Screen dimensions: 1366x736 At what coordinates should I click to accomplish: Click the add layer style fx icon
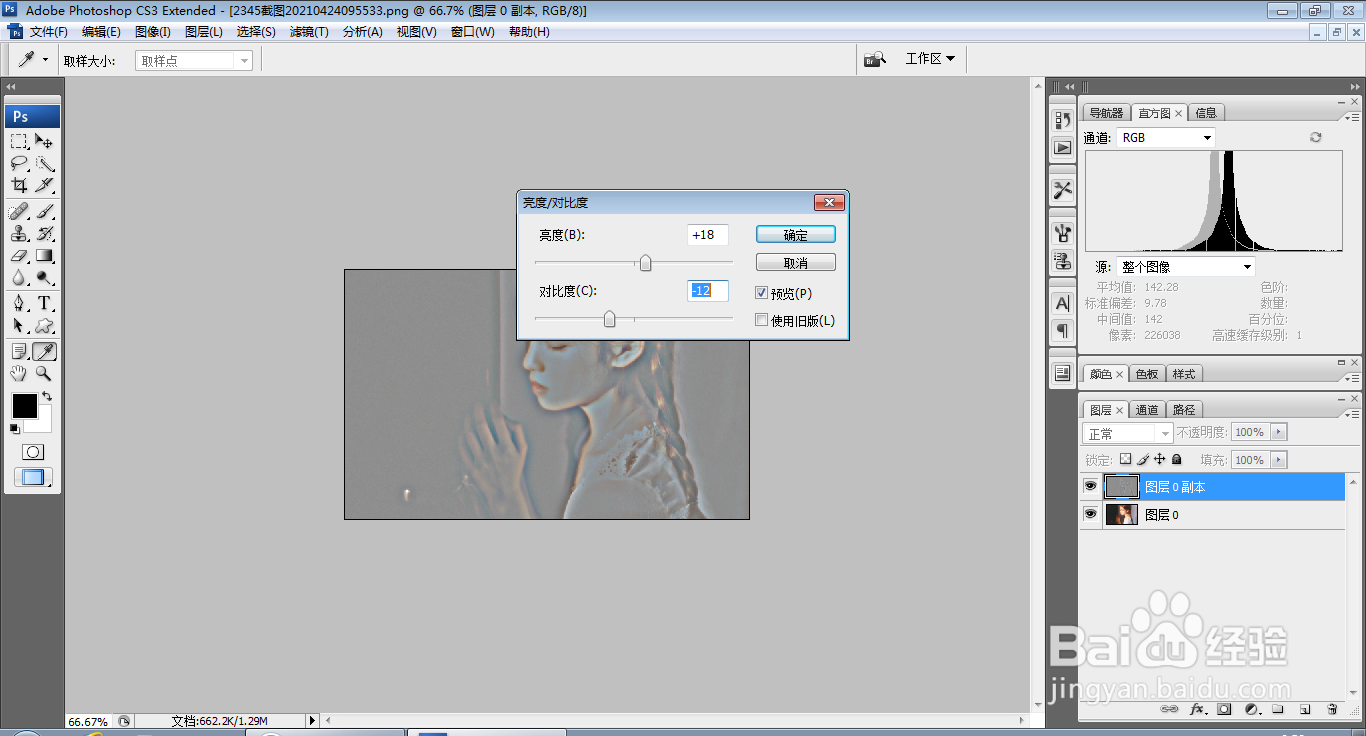[x=1197, y=709]
